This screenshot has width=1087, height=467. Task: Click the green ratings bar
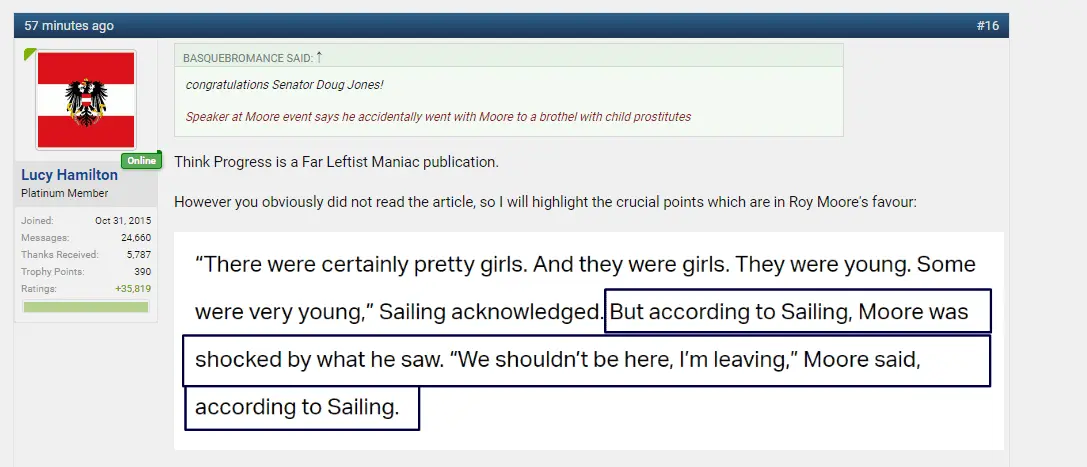86,307
